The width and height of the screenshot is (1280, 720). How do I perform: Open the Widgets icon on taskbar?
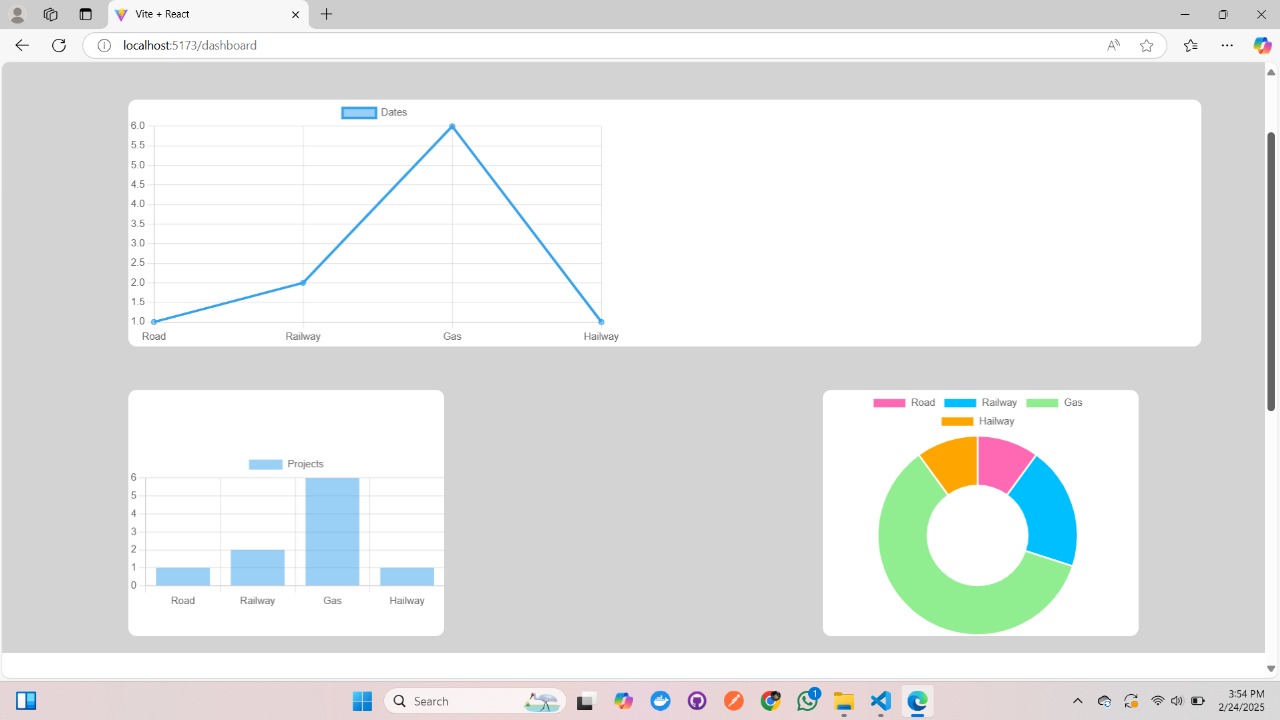26,701
